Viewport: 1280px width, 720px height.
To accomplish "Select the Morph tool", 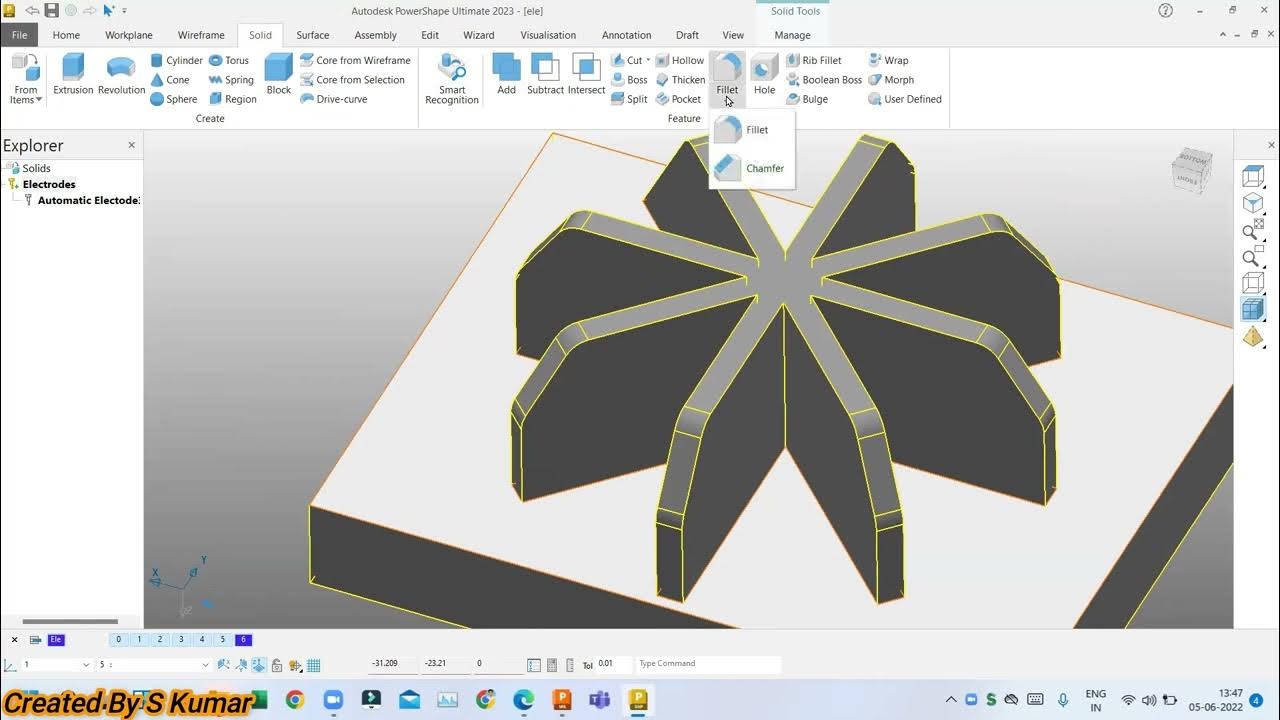I will tap(891, 80).
